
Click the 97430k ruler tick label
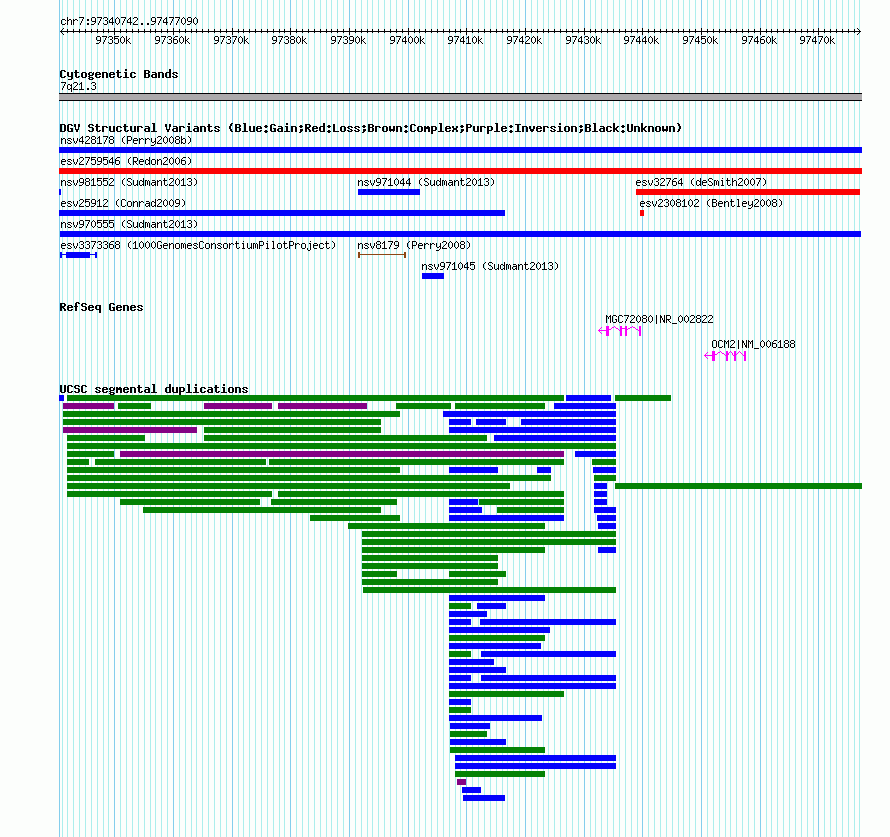click(x=583, y=40)
